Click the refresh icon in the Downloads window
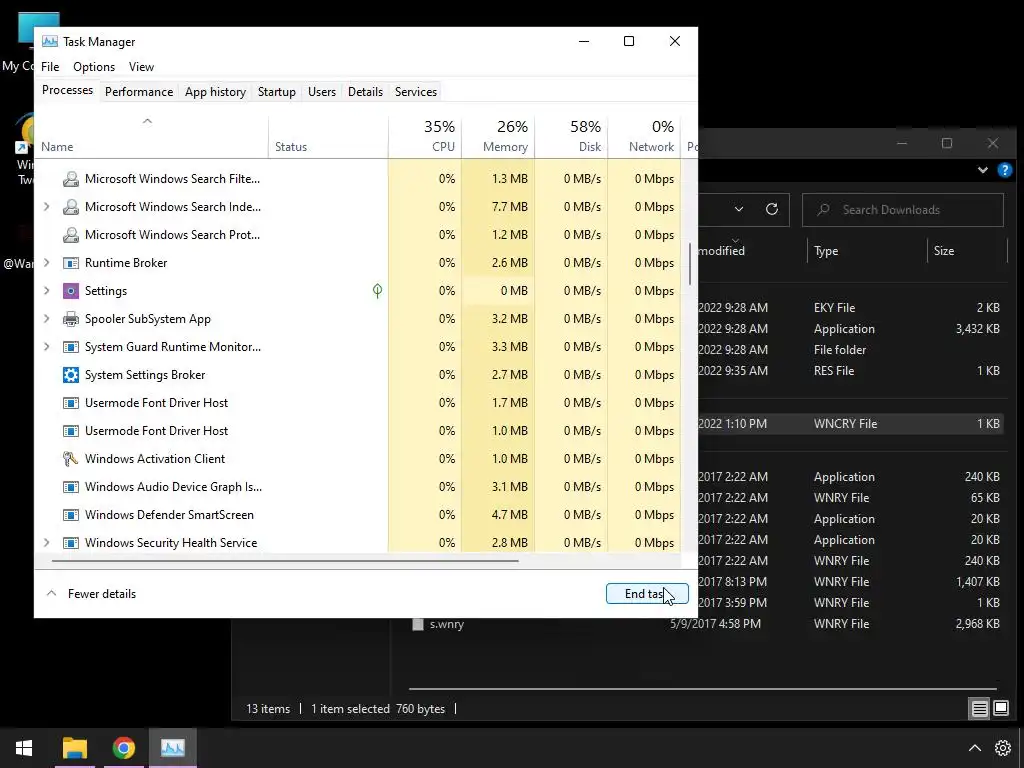 772,209
